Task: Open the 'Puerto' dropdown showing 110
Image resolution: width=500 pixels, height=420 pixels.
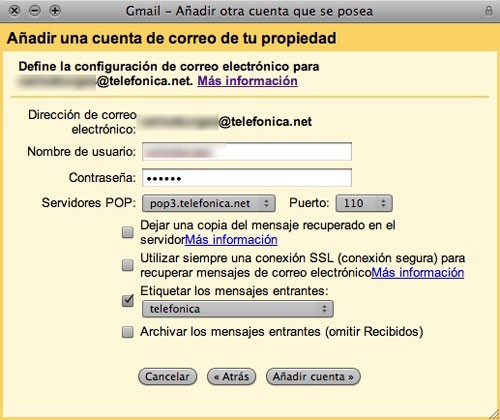Action: point(364,203)
